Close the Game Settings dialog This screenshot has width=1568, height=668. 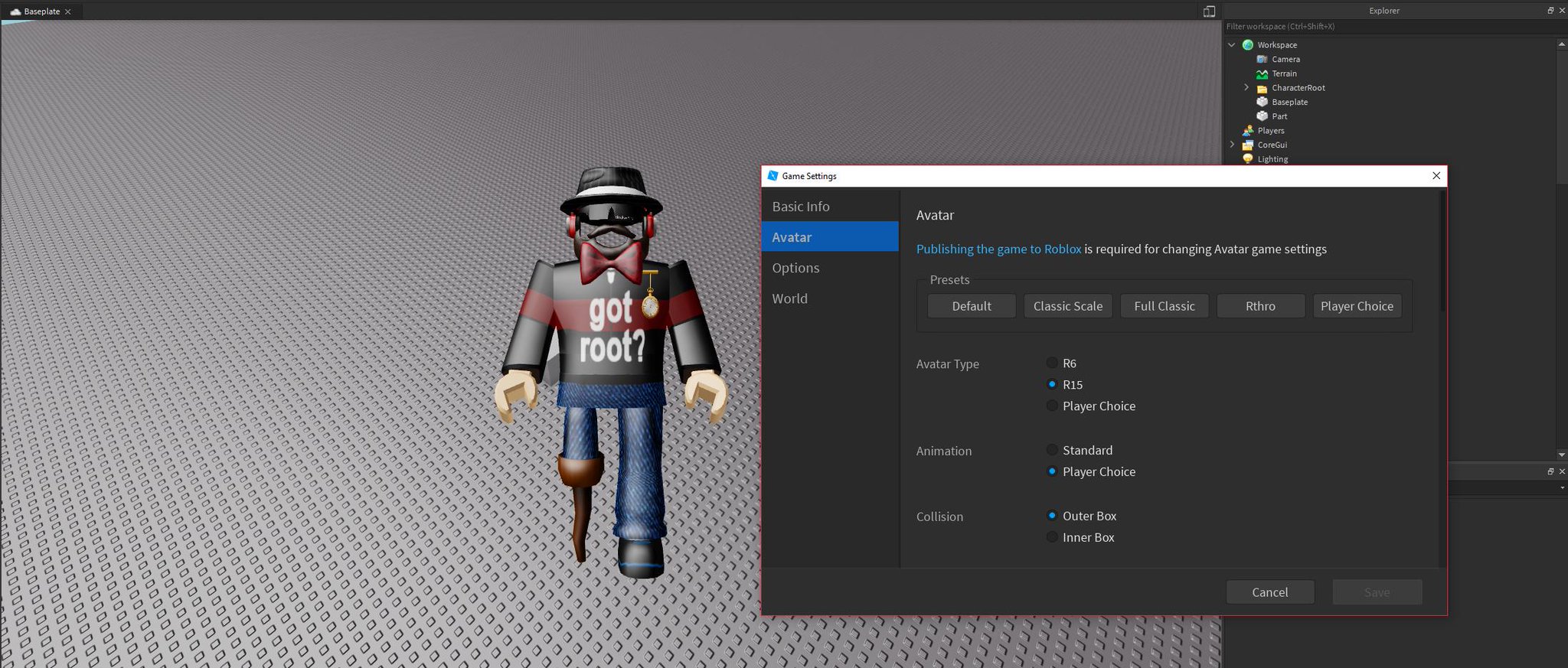tap(1436, 176)
